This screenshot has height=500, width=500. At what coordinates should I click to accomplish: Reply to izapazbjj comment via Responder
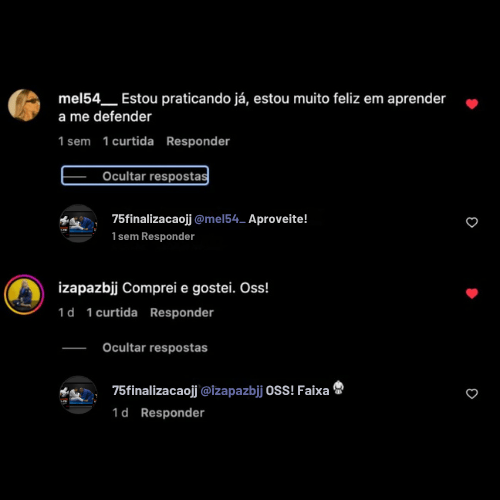[182, 313]
